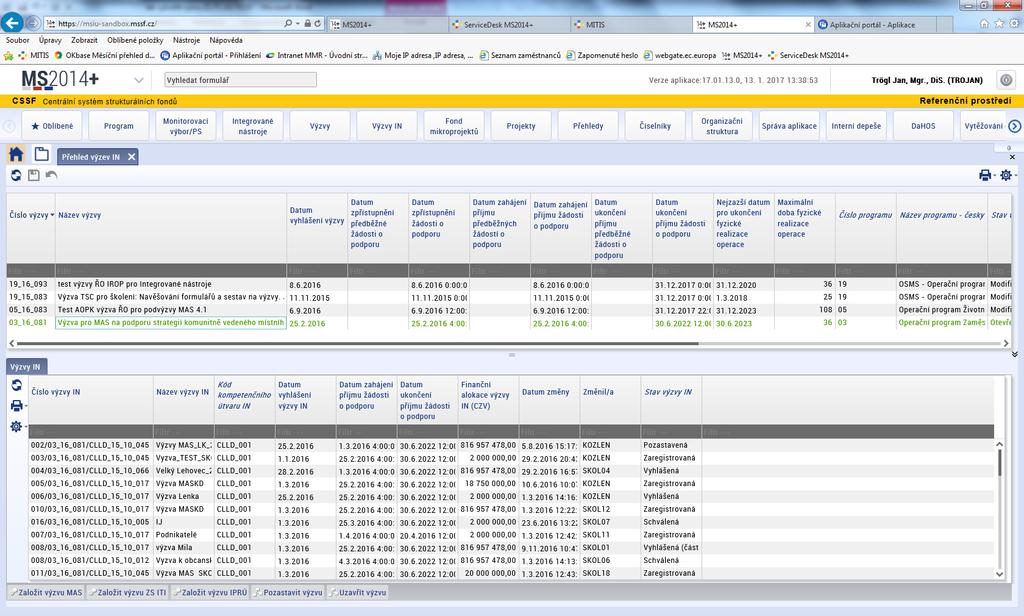Open the Home icon tab
This screenshot has width=1024, height=616.
tap(16, 155)
